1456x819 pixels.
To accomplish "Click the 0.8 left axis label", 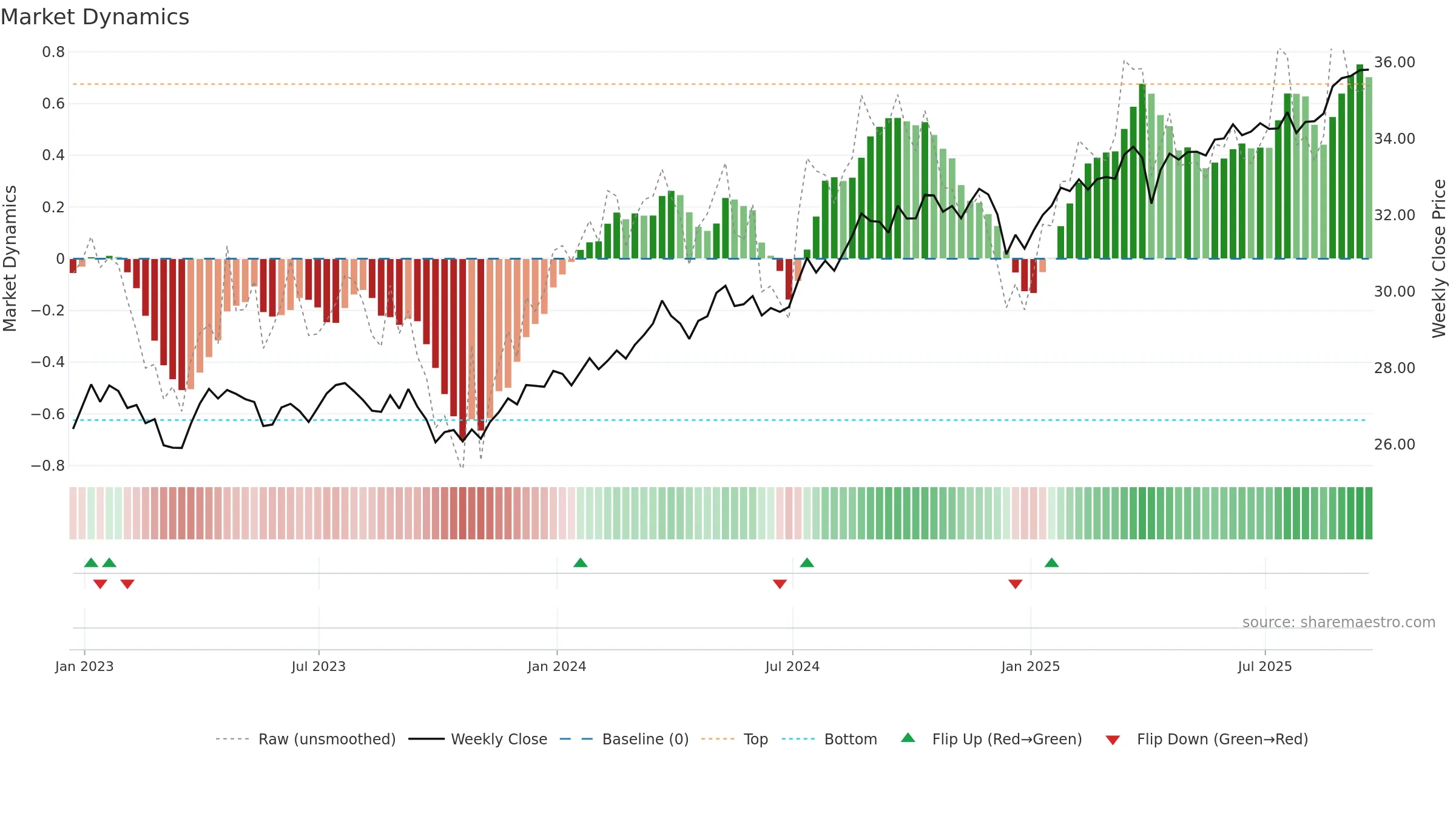I will coord(53,52).
